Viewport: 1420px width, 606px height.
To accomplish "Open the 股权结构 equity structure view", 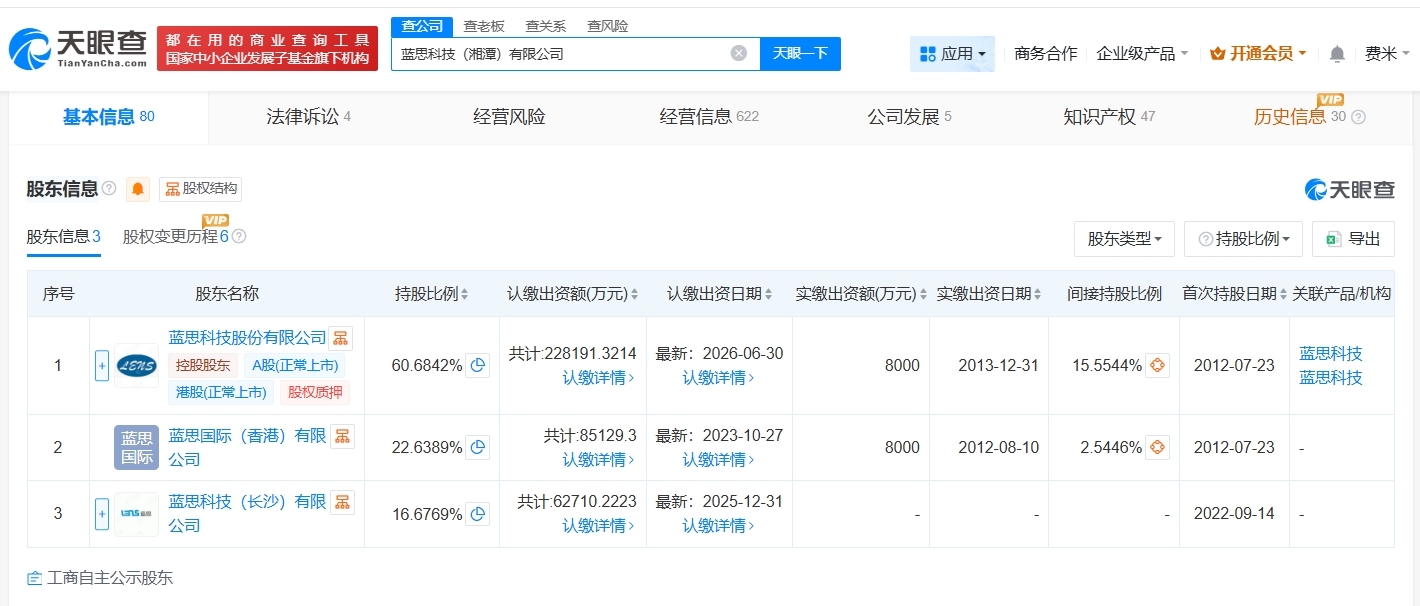I will 200,189.
